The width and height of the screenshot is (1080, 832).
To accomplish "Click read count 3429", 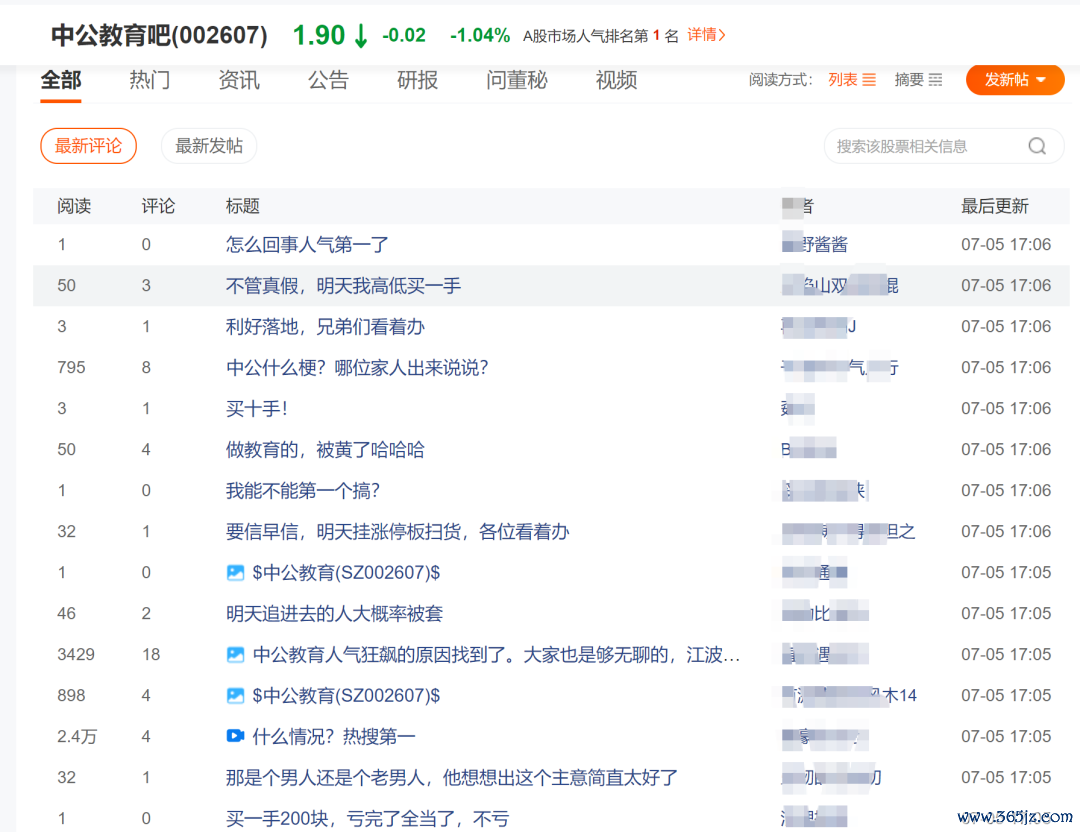I will coord(76,654).
